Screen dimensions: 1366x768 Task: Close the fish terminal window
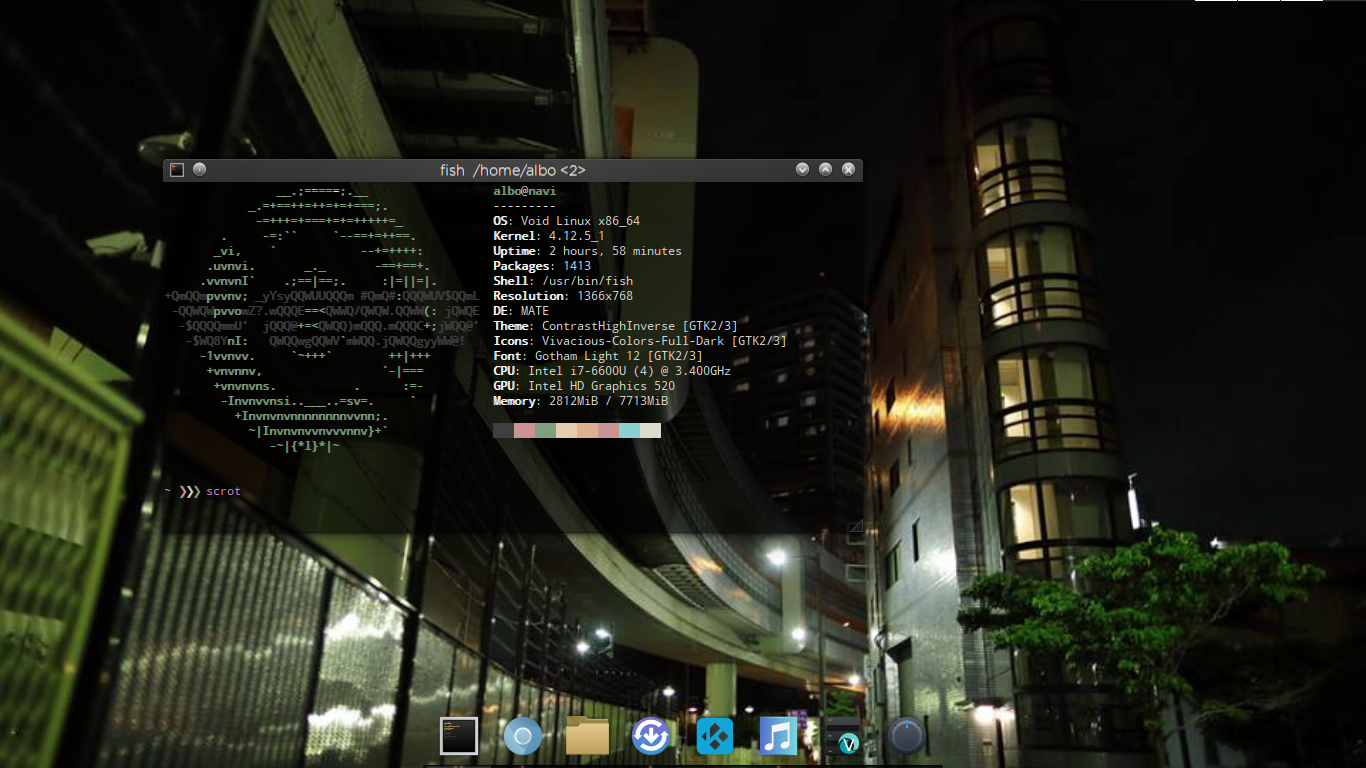point(848,170)
